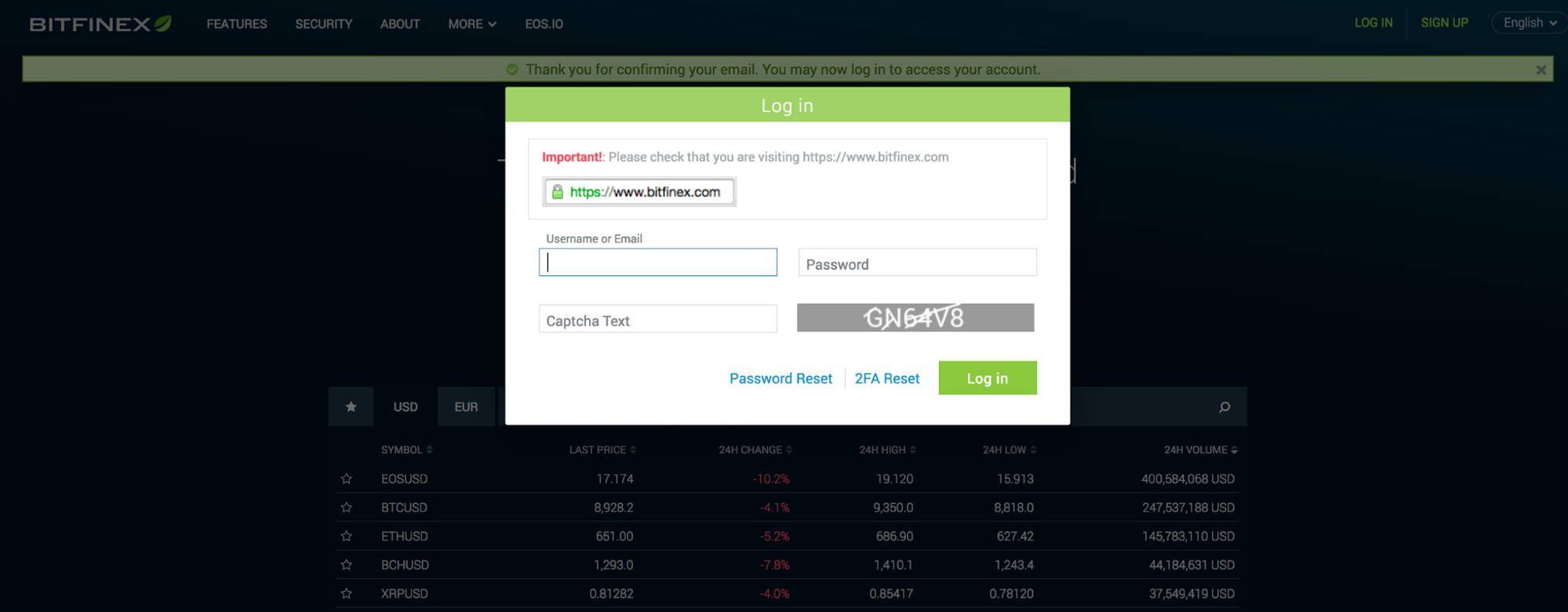Open the More dropdown menu

point(472,24)
